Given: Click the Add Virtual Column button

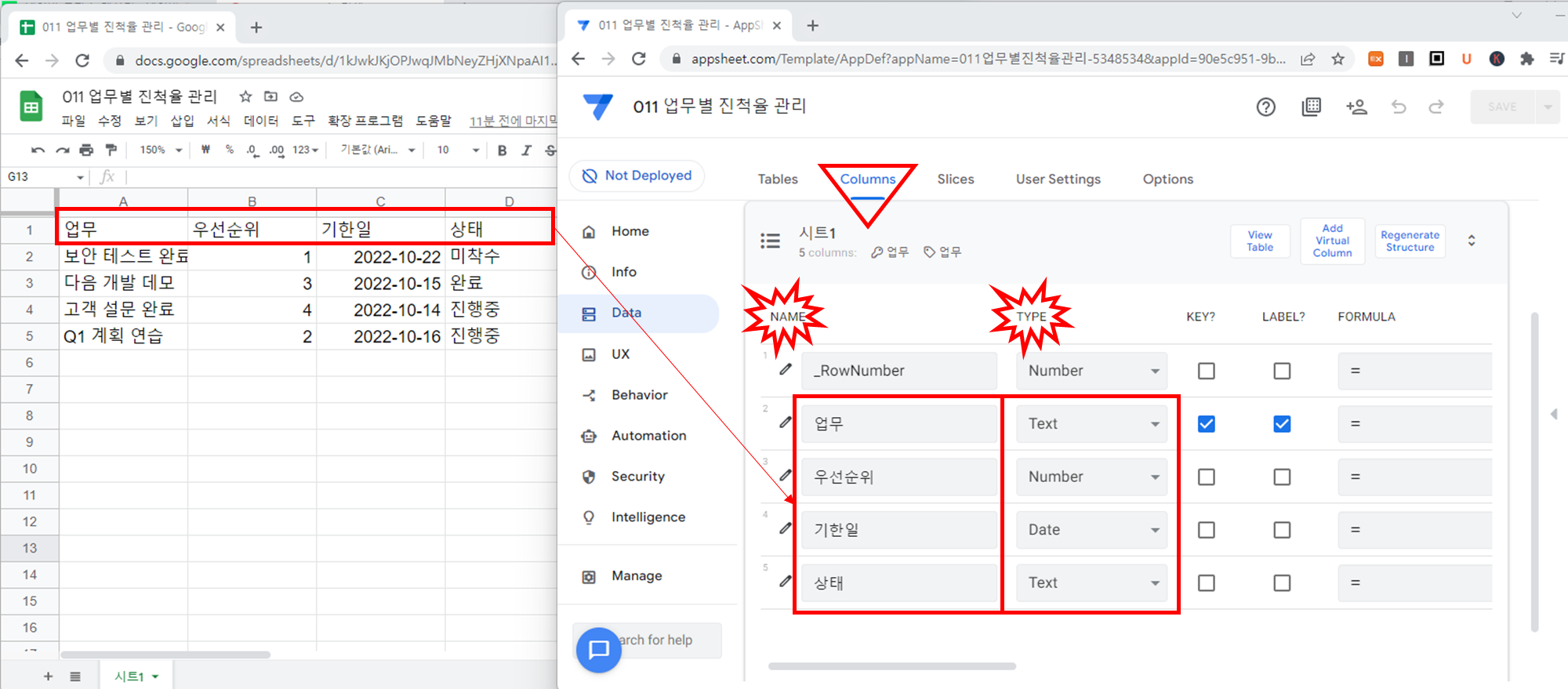Looking at the screenshot, I should coord(1333,241).
